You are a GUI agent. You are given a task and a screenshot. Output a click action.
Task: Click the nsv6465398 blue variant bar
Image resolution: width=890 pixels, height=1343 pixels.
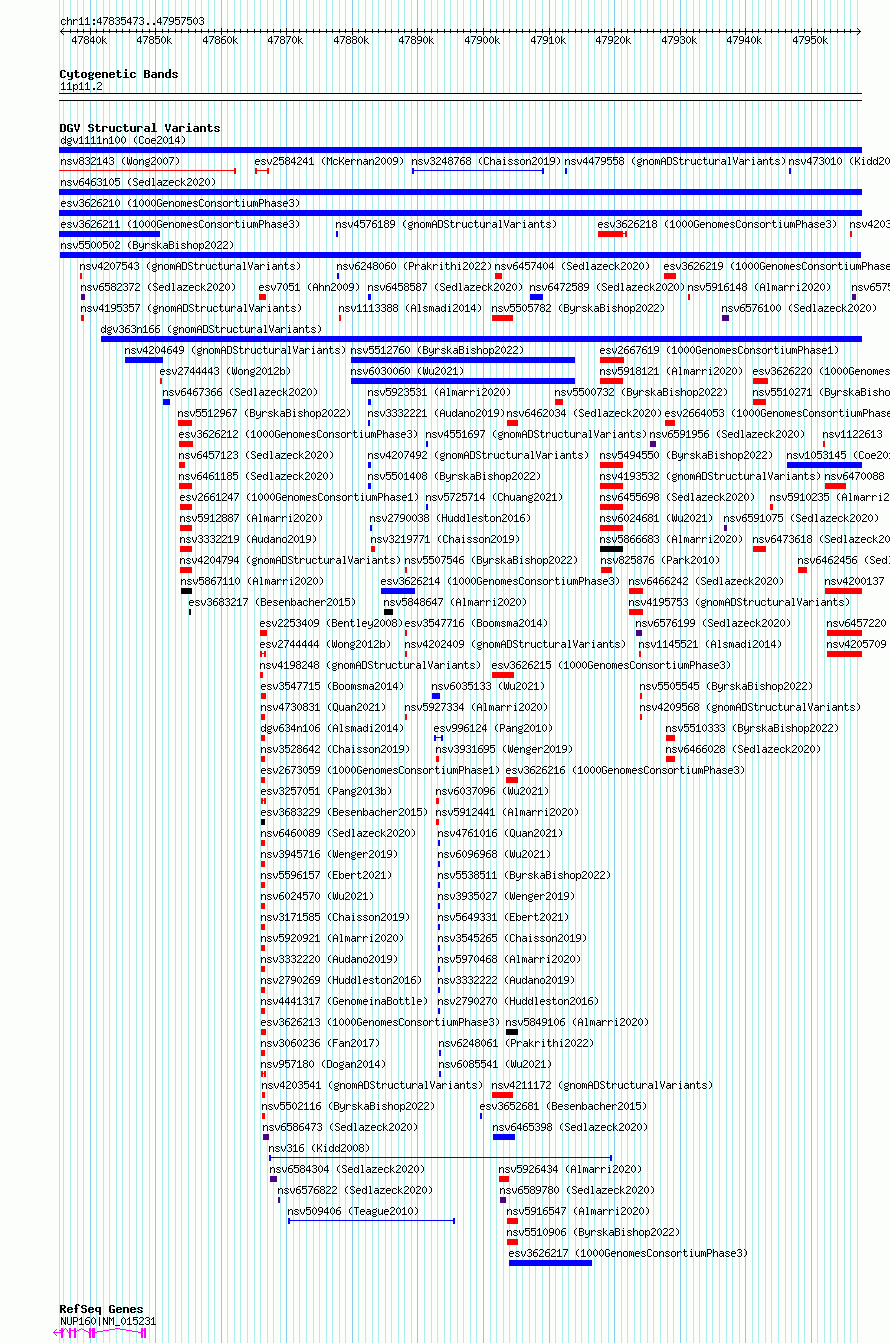[x=504, y=1136]
